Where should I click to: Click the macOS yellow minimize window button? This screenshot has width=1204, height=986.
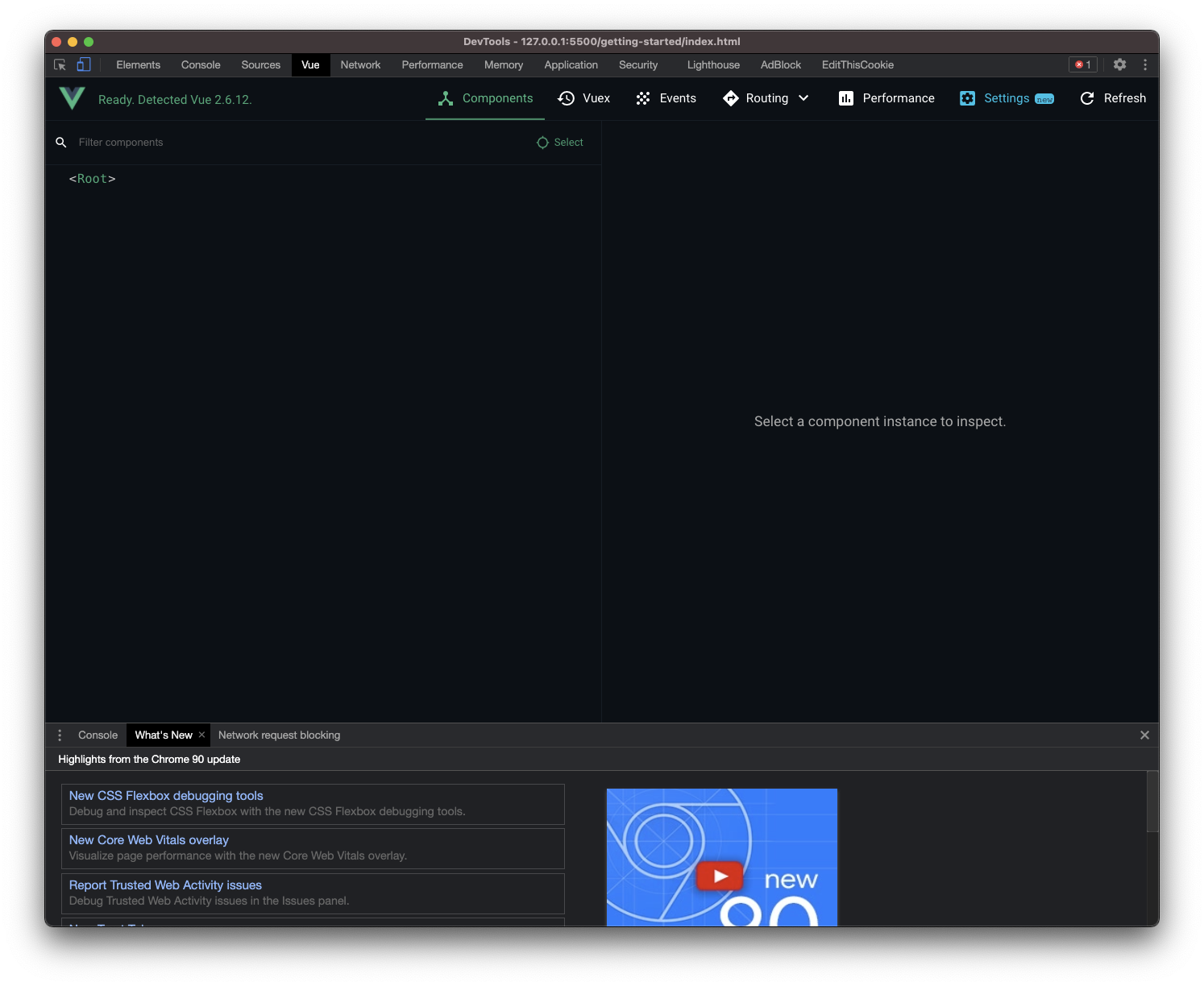tap(73, 42)
